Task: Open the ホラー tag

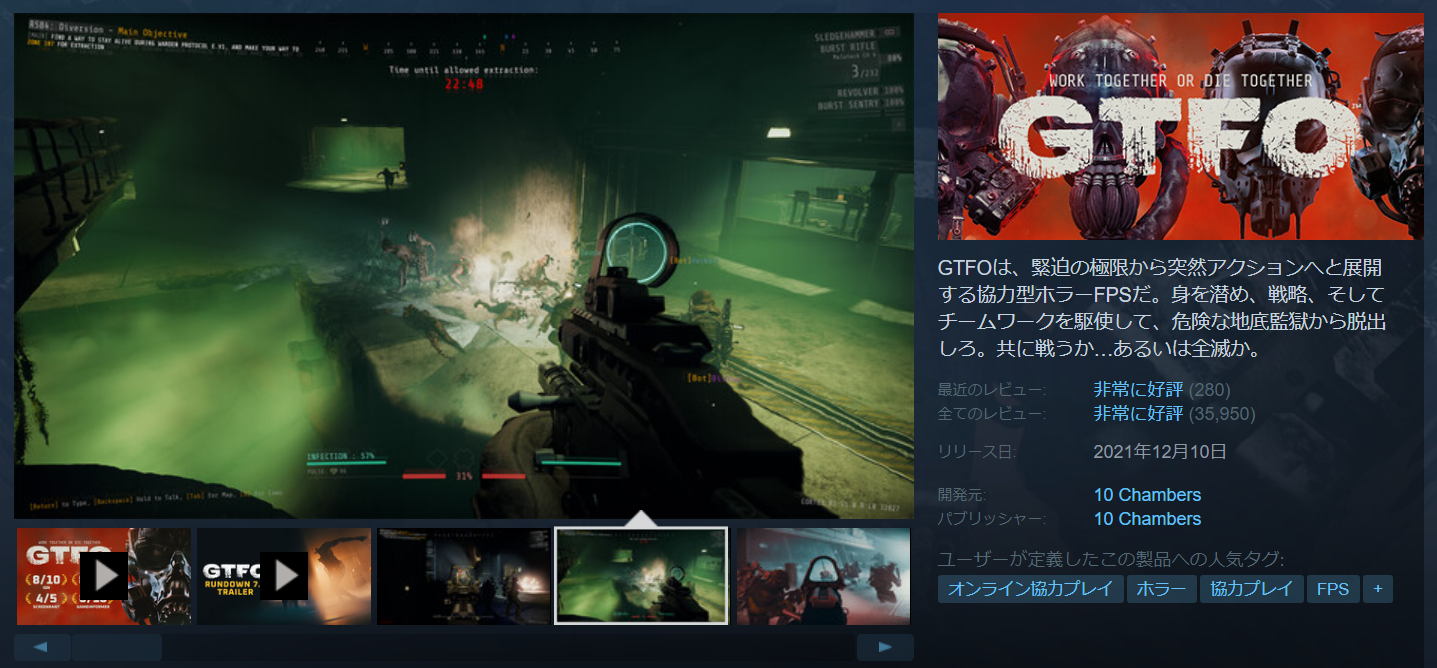Action: pos(1161,589)
